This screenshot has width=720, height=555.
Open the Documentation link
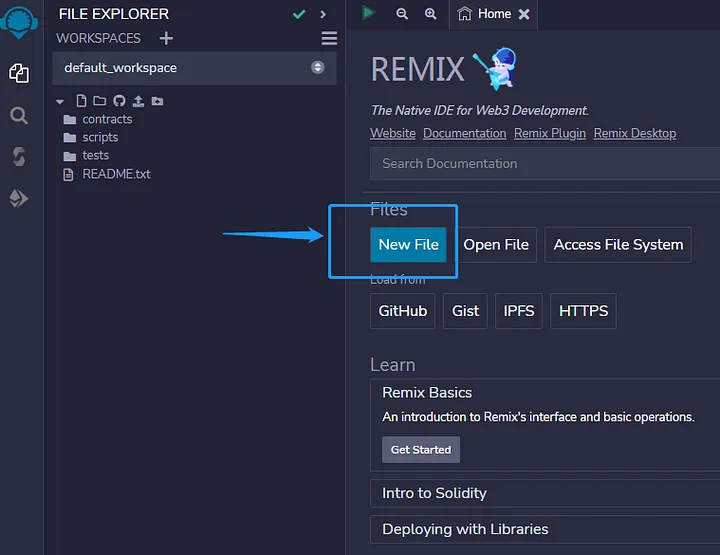(x=464, y=133)
